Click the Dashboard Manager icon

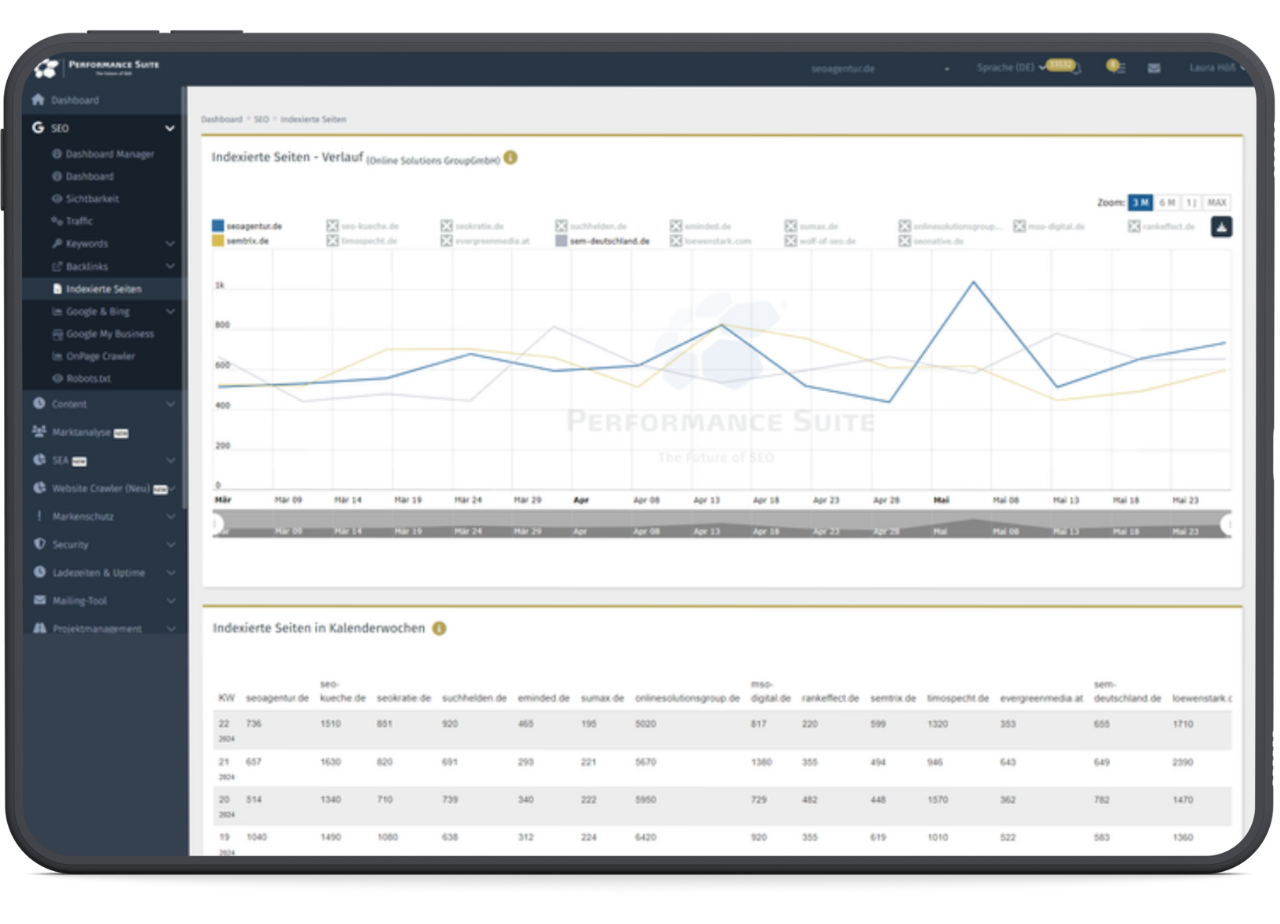click(57, 154)
